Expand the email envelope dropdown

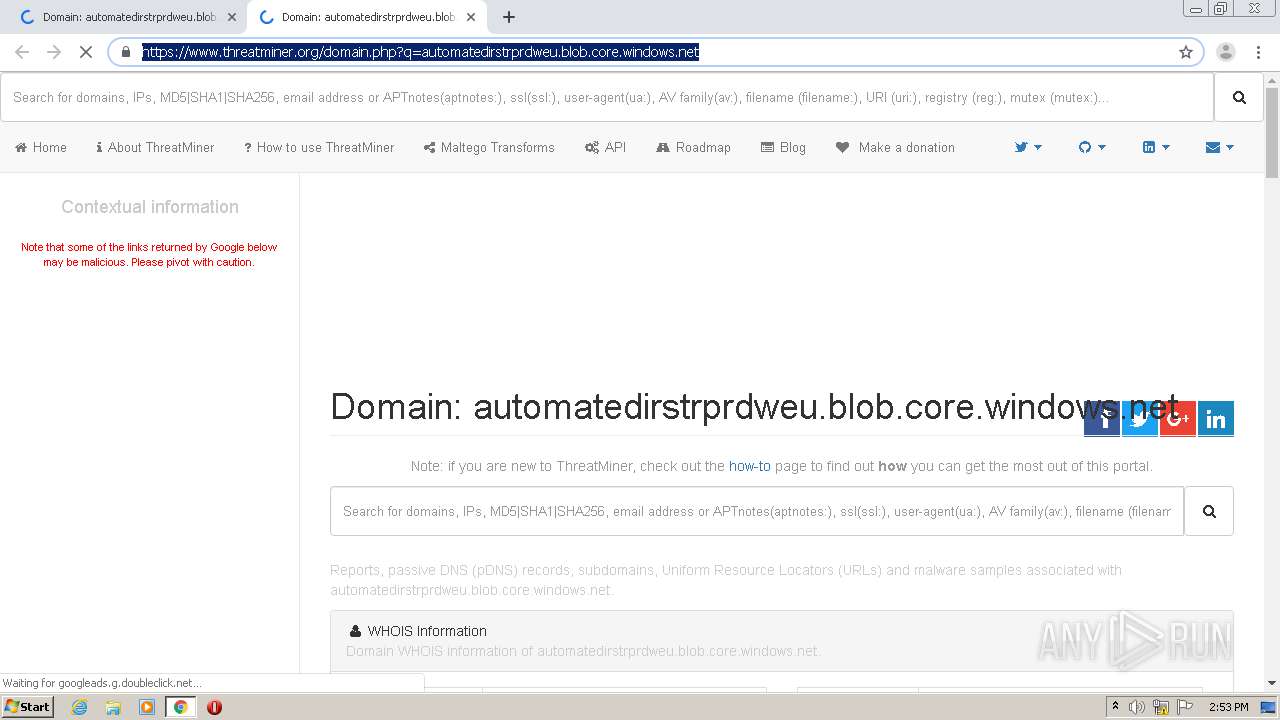[1220, 147]
